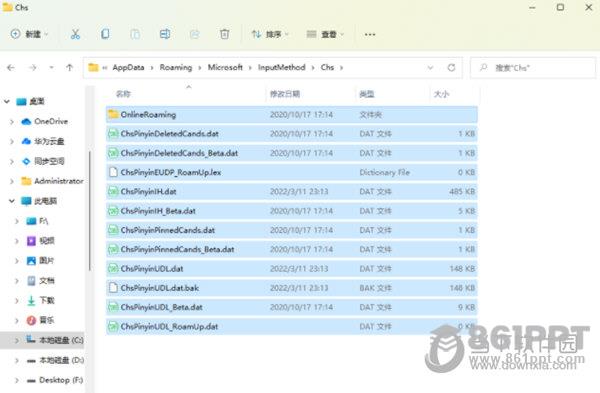Select ChsPinyinDeletedCands_Beta.dat file

click(x=292, y=153)
